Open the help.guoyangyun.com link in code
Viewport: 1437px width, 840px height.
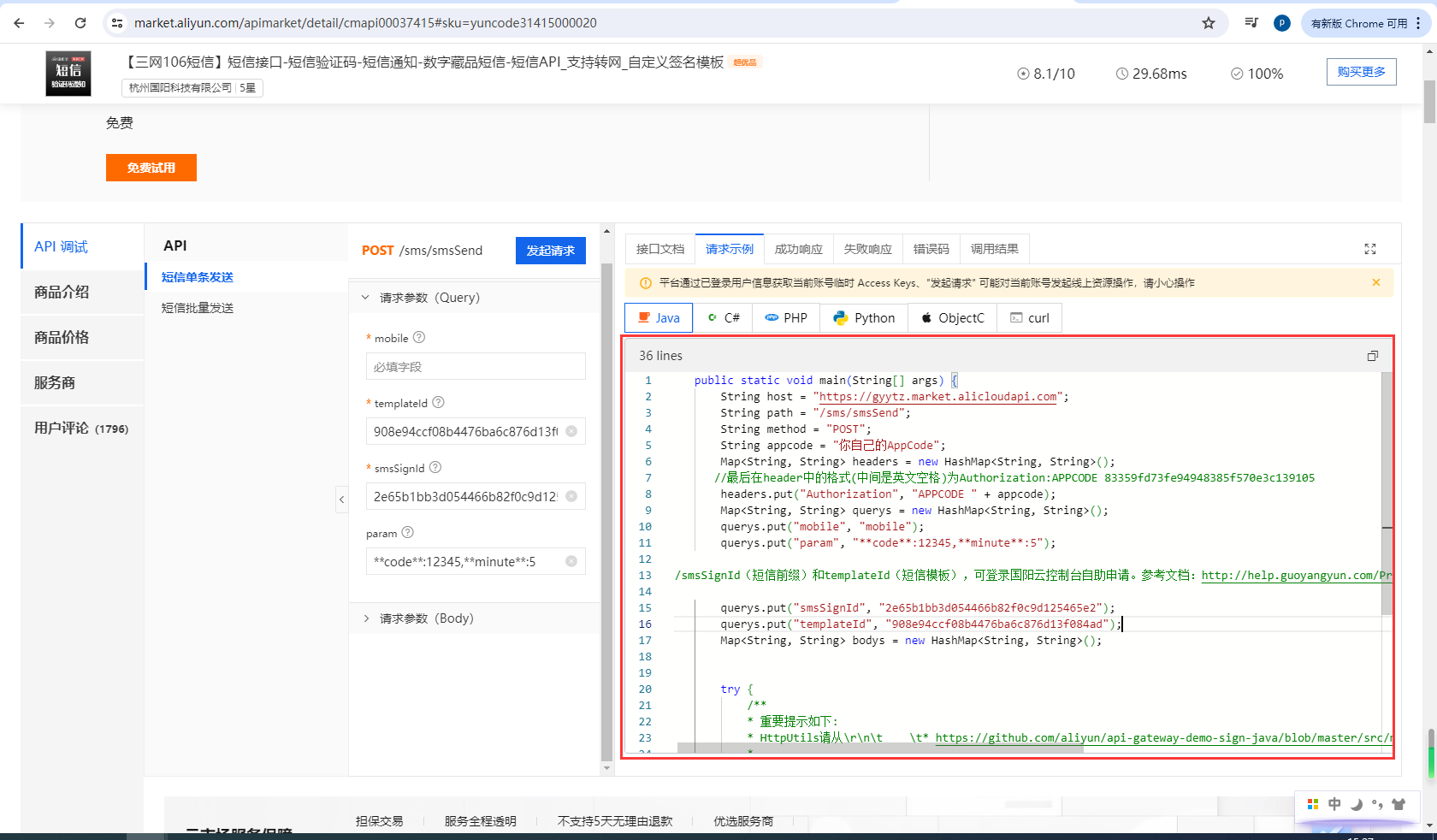pyautogui.click(x=1297, y=576)
